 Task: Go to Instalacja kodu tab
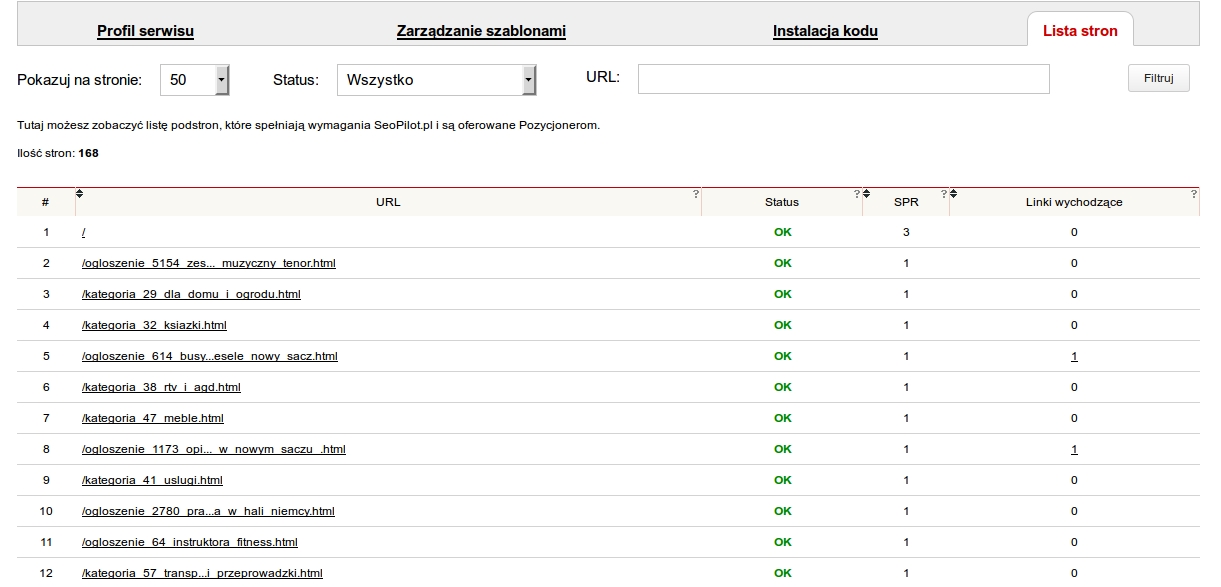[x=825, y=31]
